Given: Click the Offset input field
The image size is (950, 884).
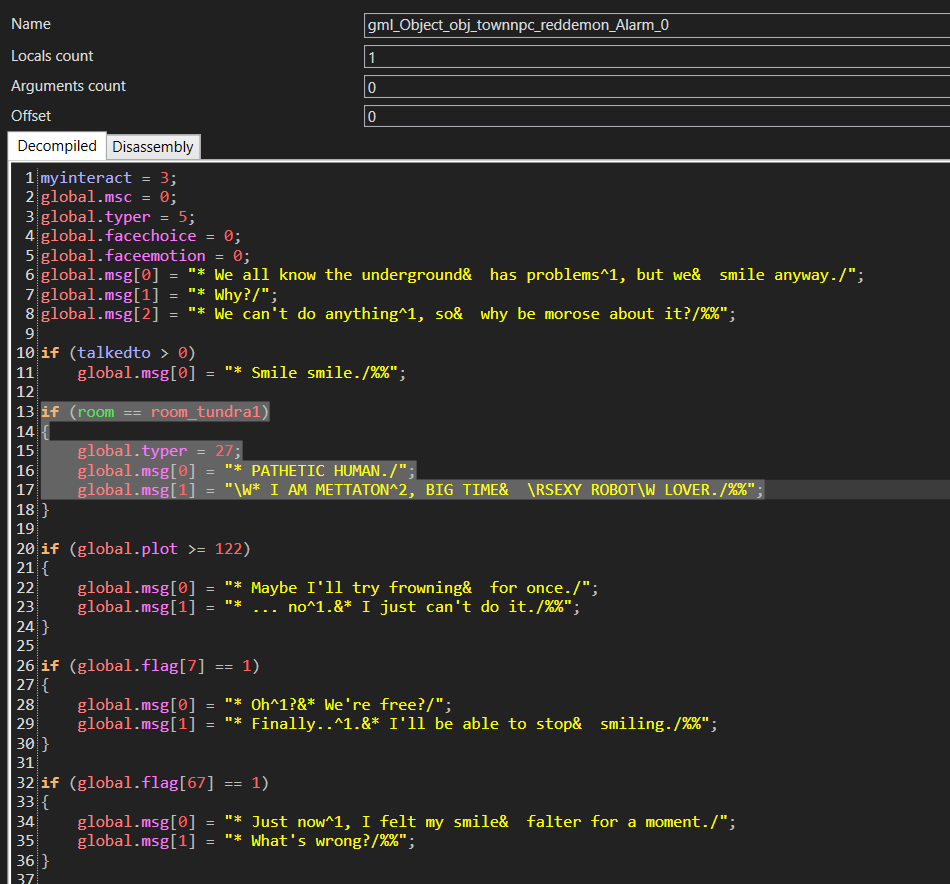Looking at the screenshot, I should [657, 116].
